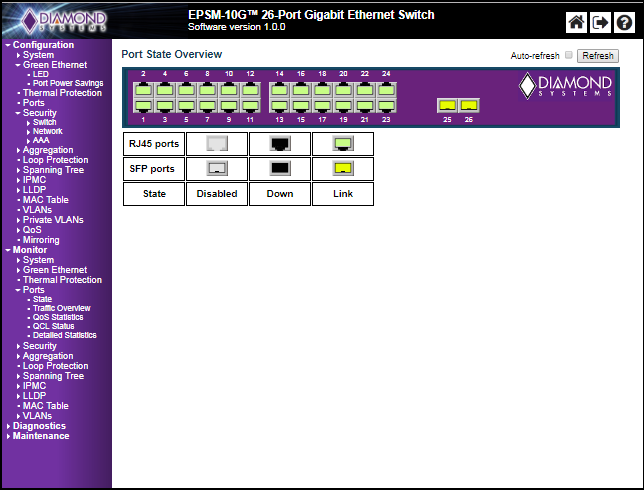Go to the Home page icon
Viewport: 644px width, 490px height.
pos(576,22)
